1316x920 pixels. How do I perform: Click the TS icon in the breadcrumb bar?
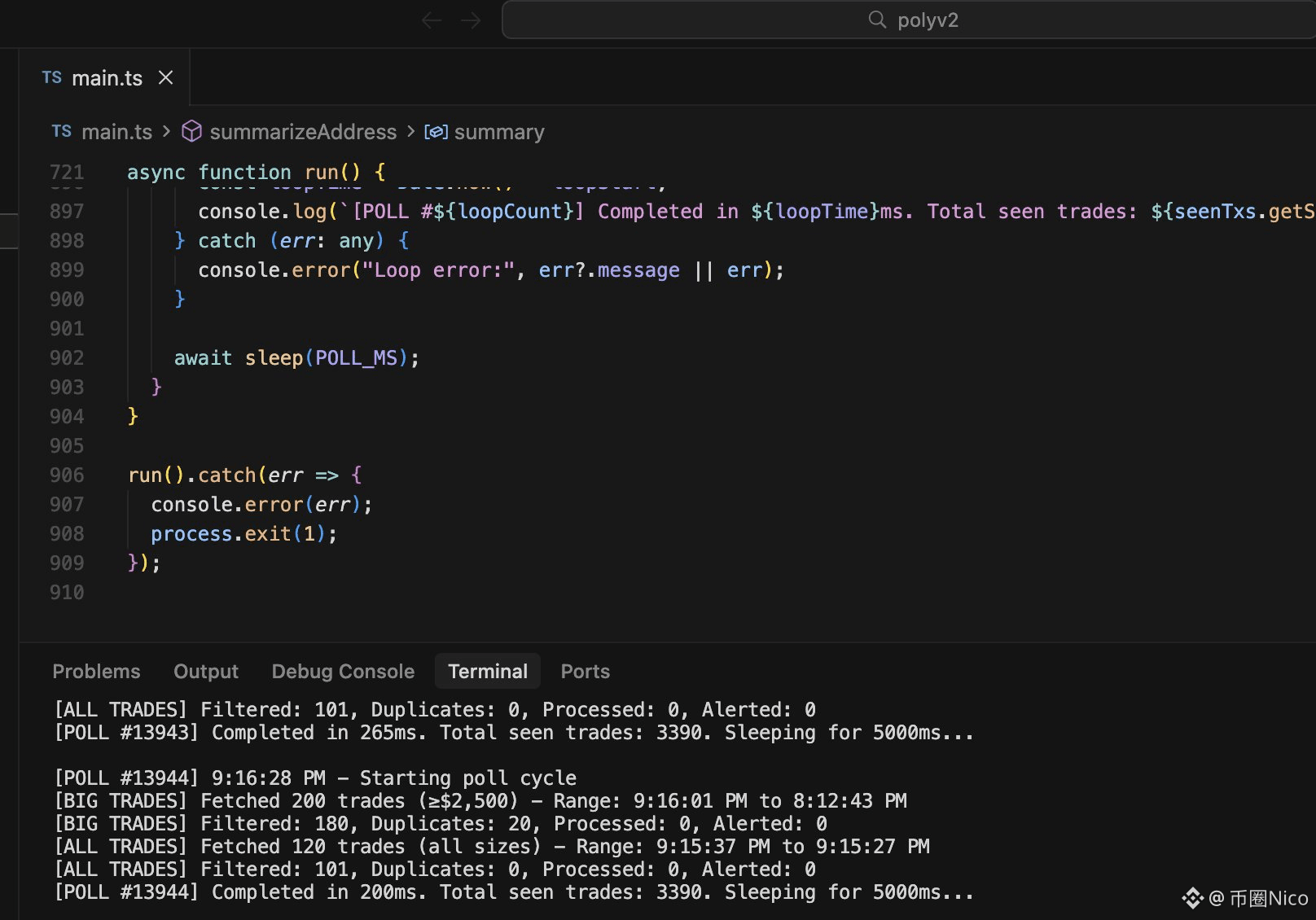click(62, 132)
